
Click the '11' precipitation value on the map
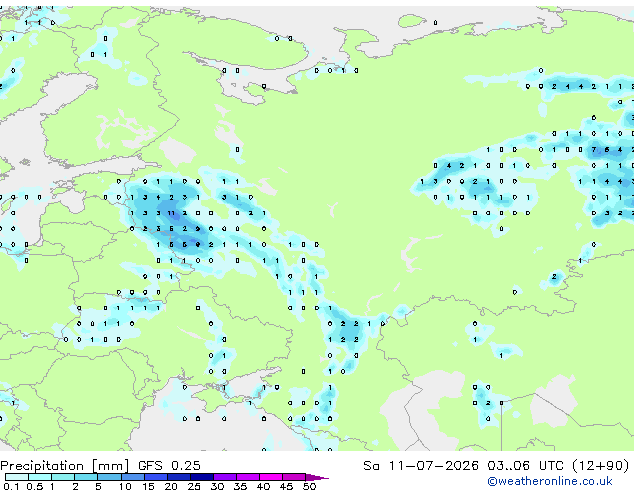pos(171,213)
